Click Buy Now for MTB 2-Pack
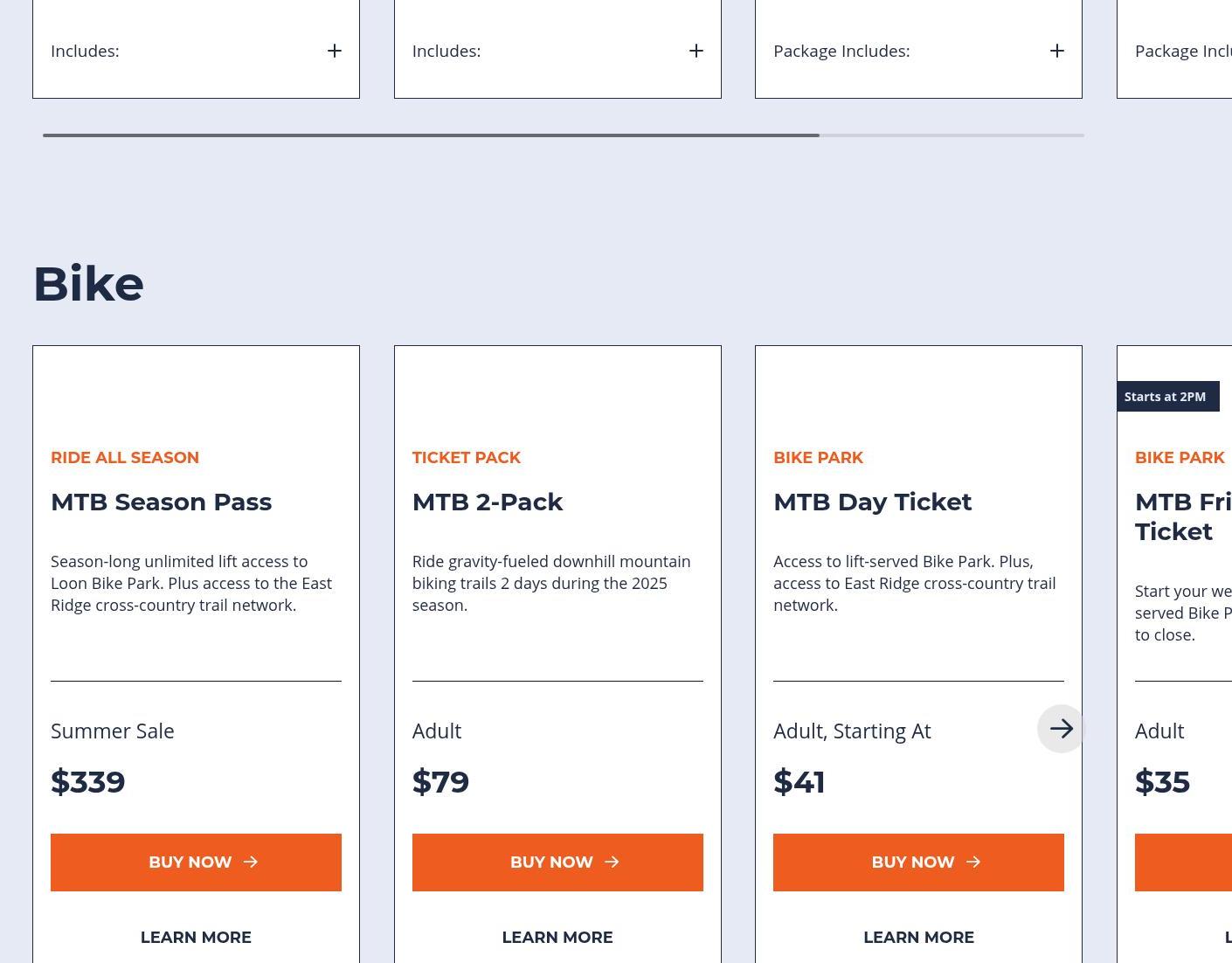This screenshot has width=1232, height=963. [x=557, y=863]
